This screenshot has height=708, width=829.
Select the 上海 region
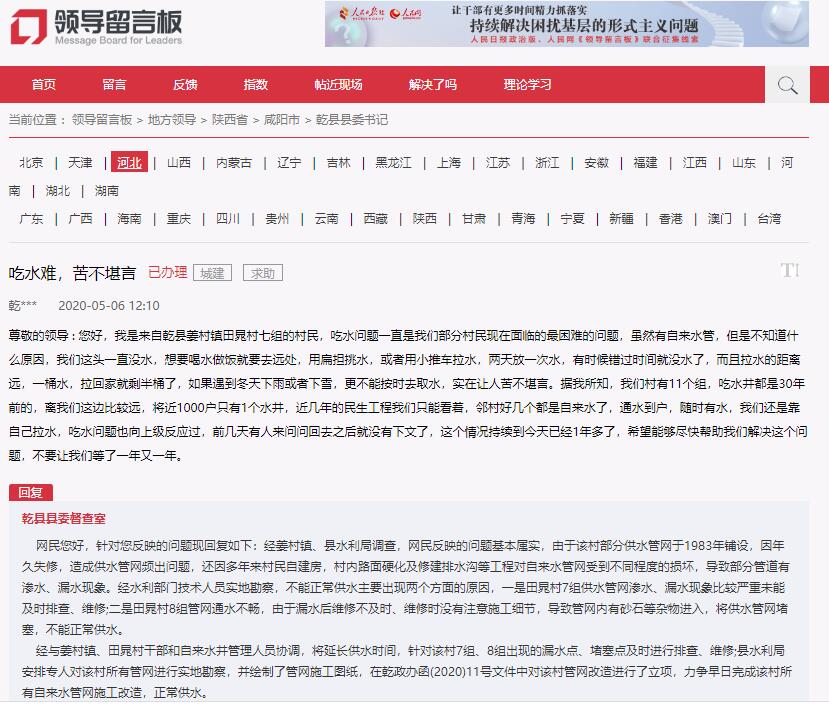pyautogui.click(x=449, y=162)
